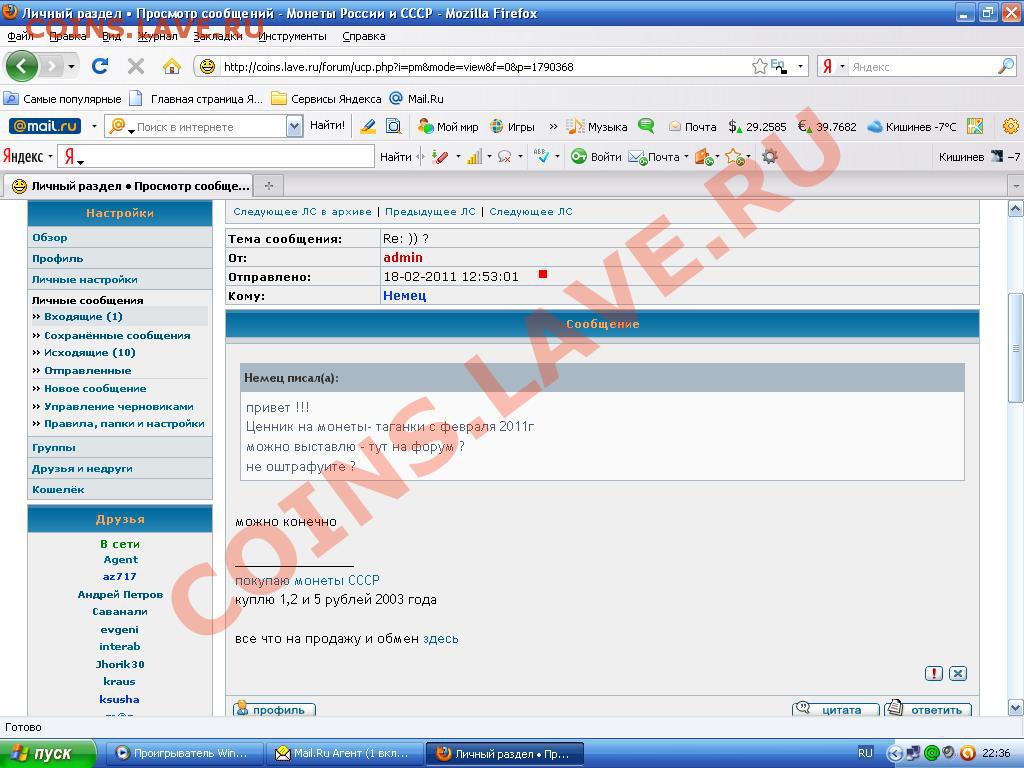Open Игры on the Mail.ru toolbar
Viewport: 1024px width, 768px height.
click(x=513, y=127)
